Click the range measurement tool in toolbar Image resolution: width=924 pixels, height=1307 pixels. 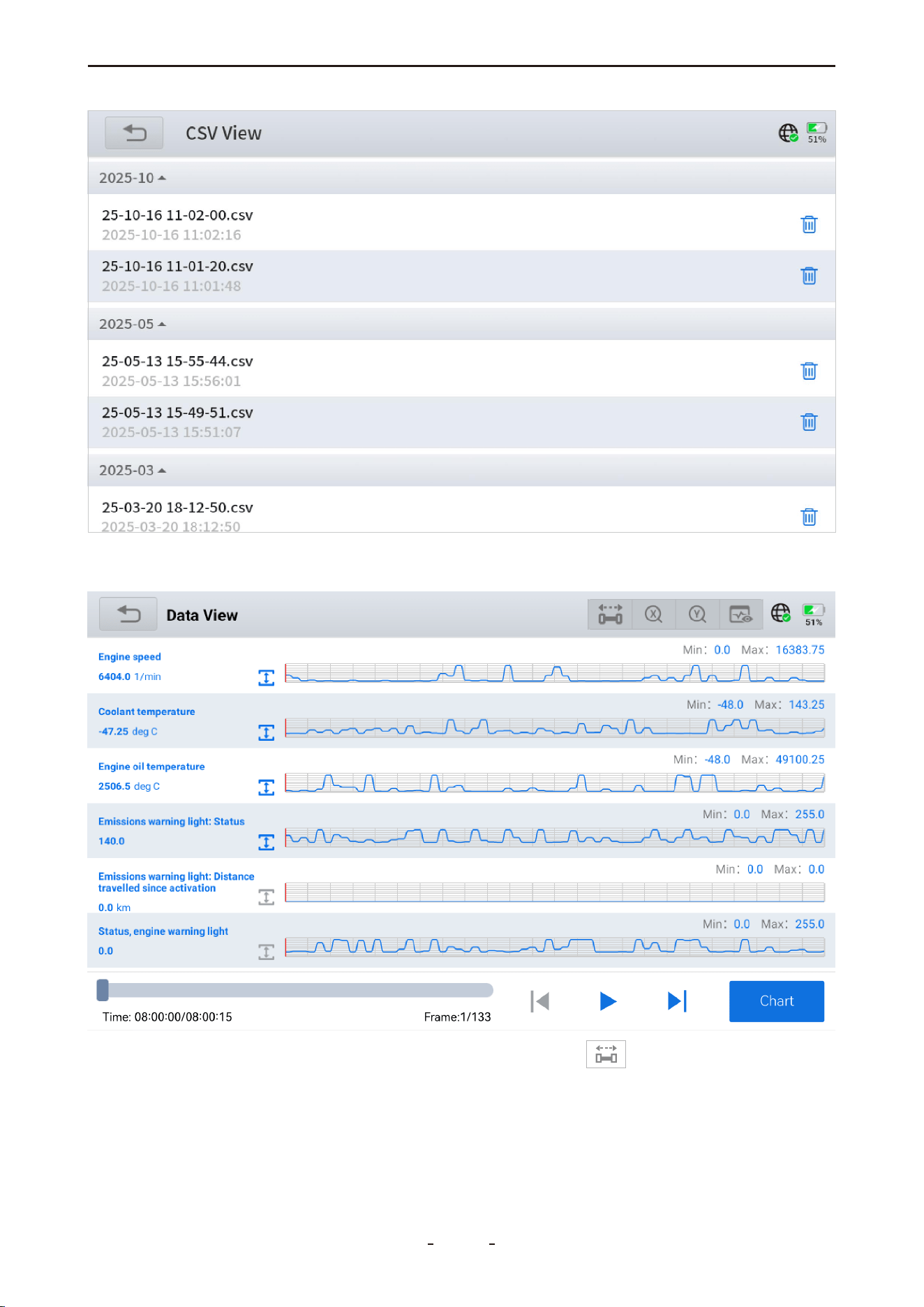pyautogui.click(x=610, y=614)
